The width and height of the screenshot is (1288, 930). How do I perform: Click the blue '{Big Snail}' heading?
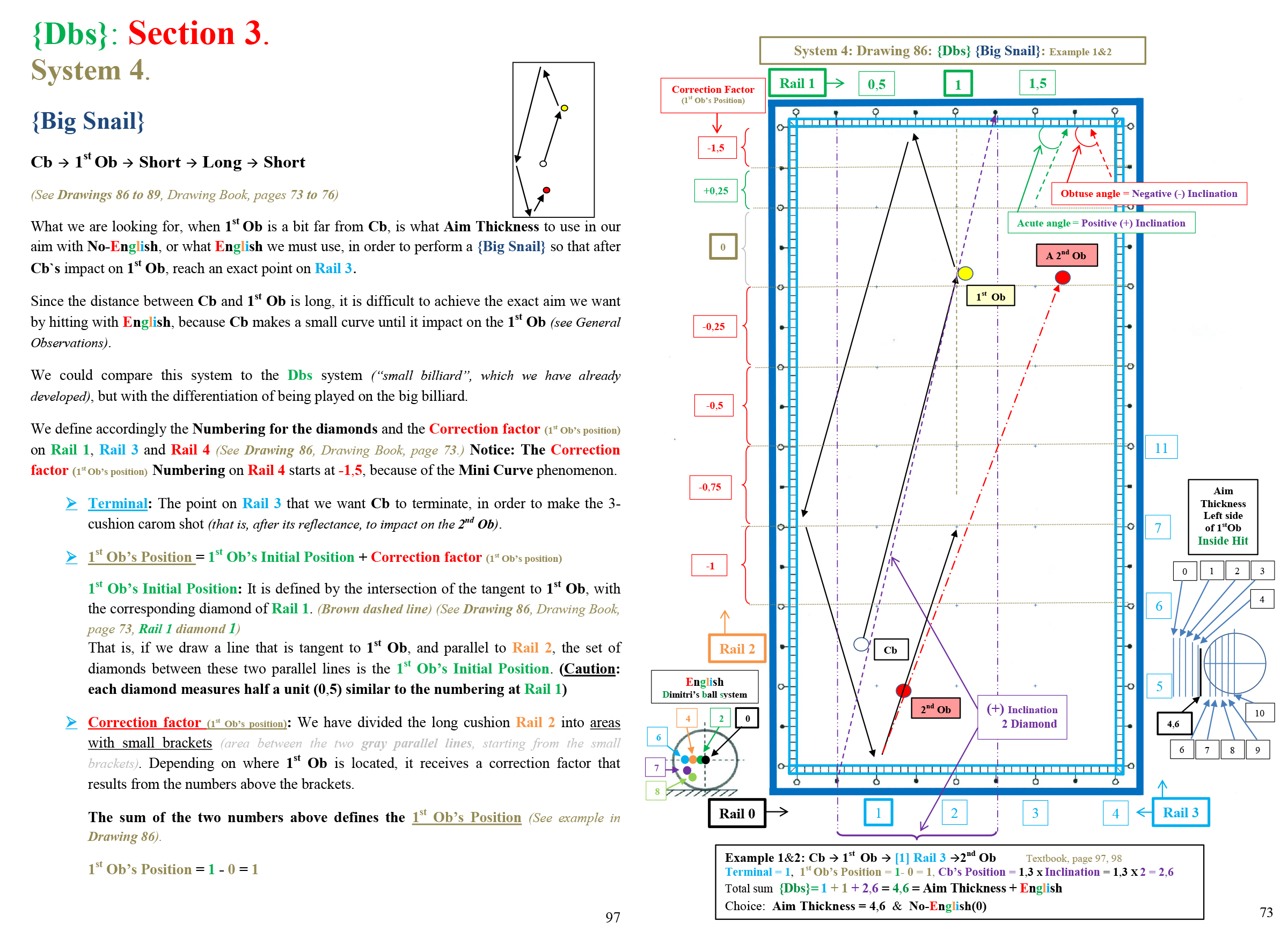[x=88, y=121]
